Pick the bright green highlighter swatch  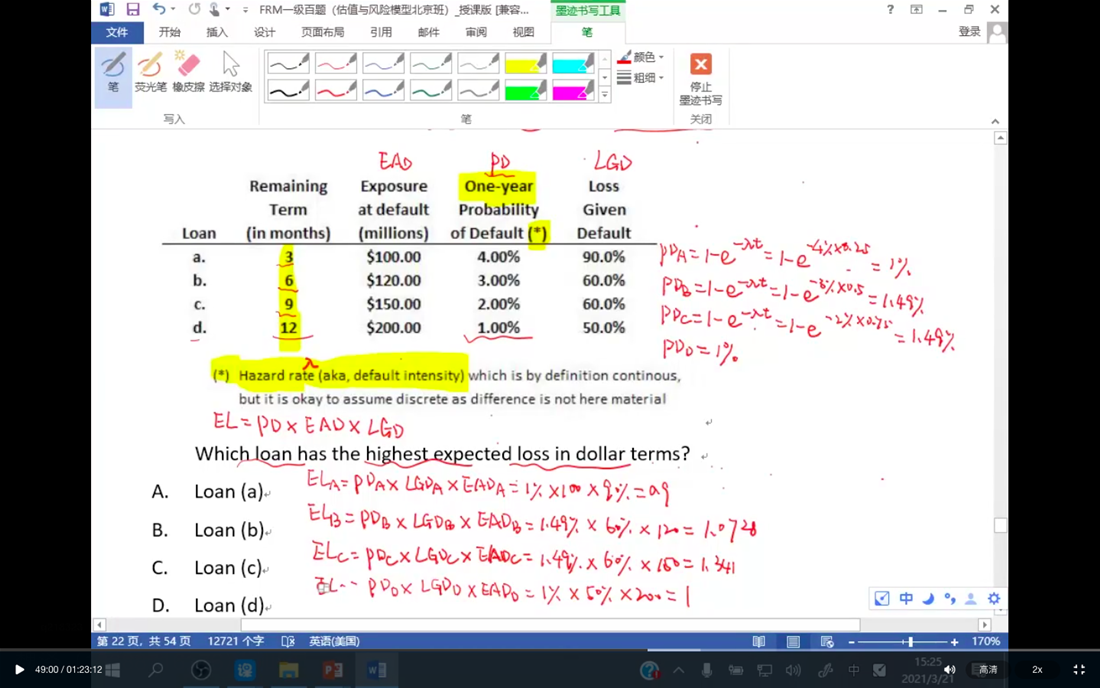click(x=525, y=90)
